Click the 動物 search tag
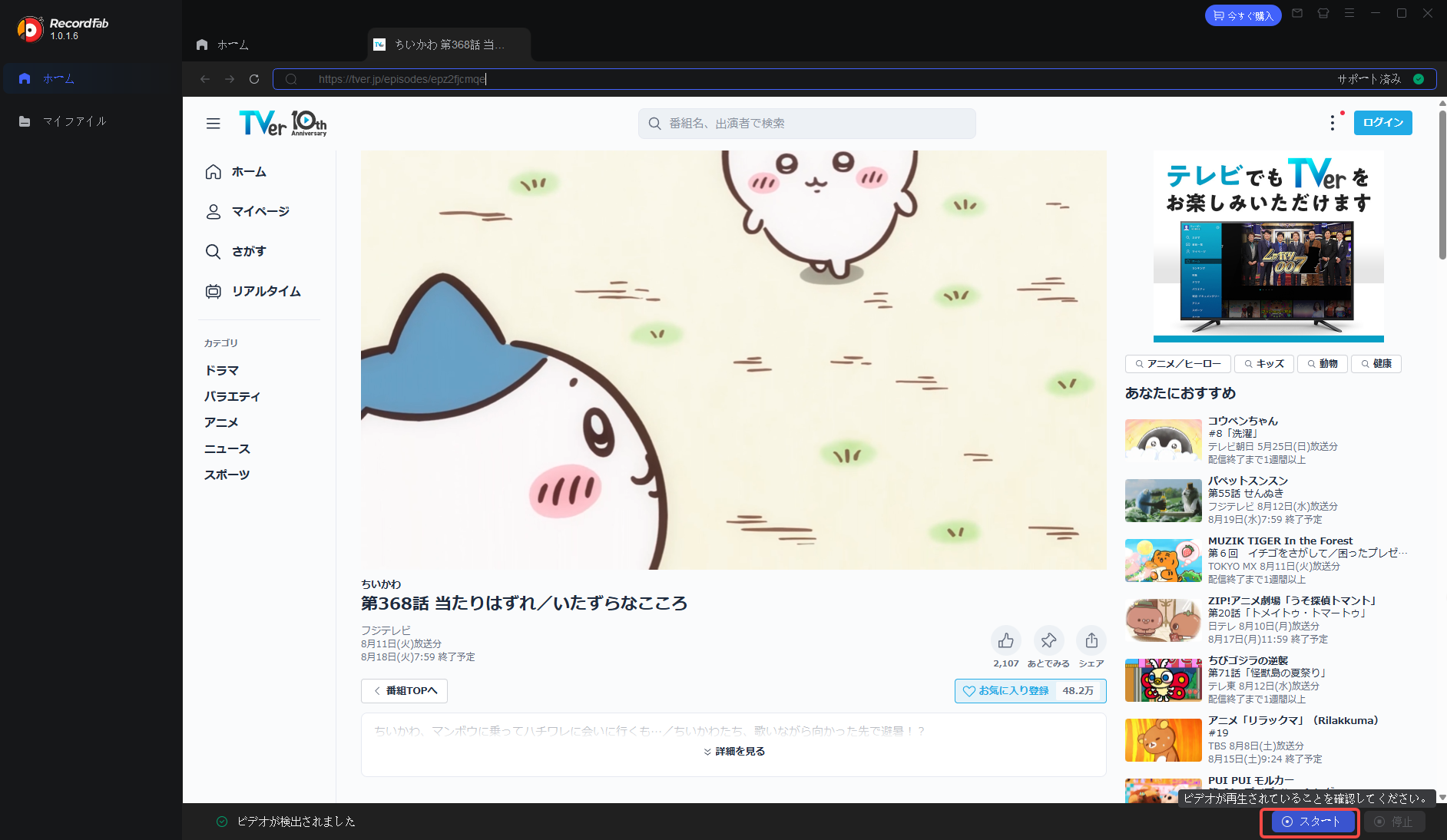The image size is (1447, 840). tap(1323, 364)
